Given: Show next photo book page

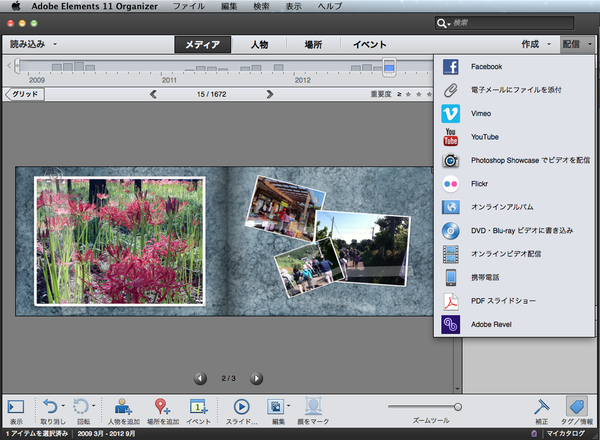Looking at the screenshot, I should click(x=256, y=378).
